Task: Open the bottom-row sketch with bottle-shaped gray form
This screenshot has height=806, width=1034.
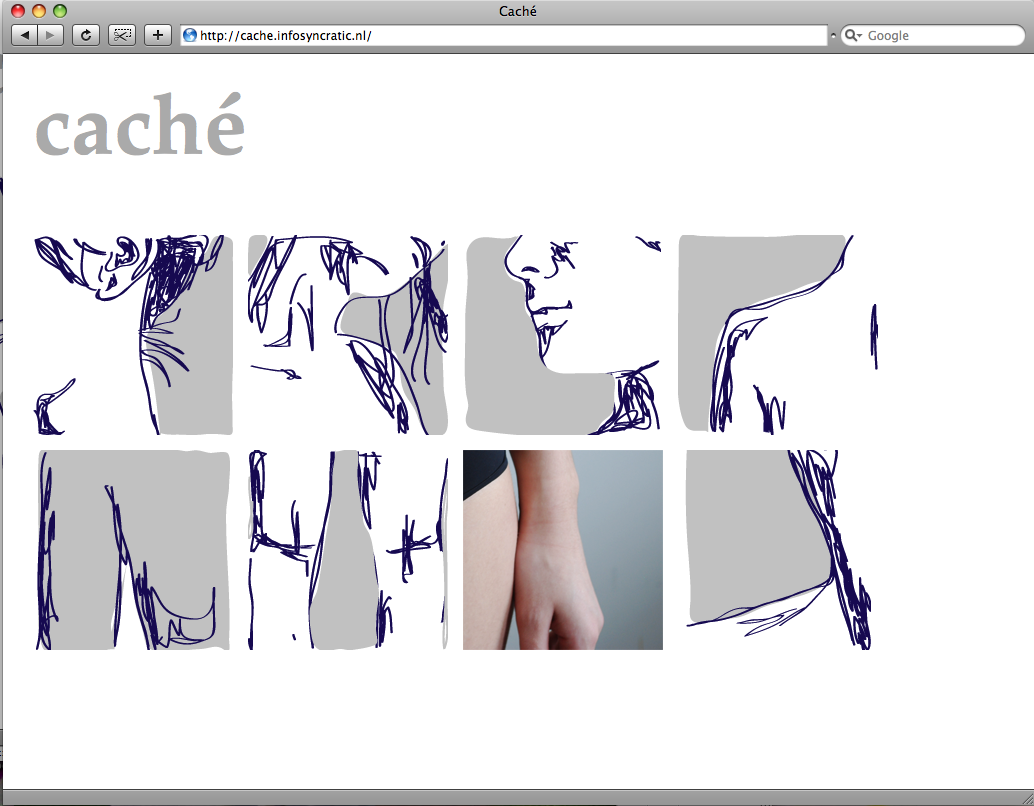Action: tap(348, 550)
